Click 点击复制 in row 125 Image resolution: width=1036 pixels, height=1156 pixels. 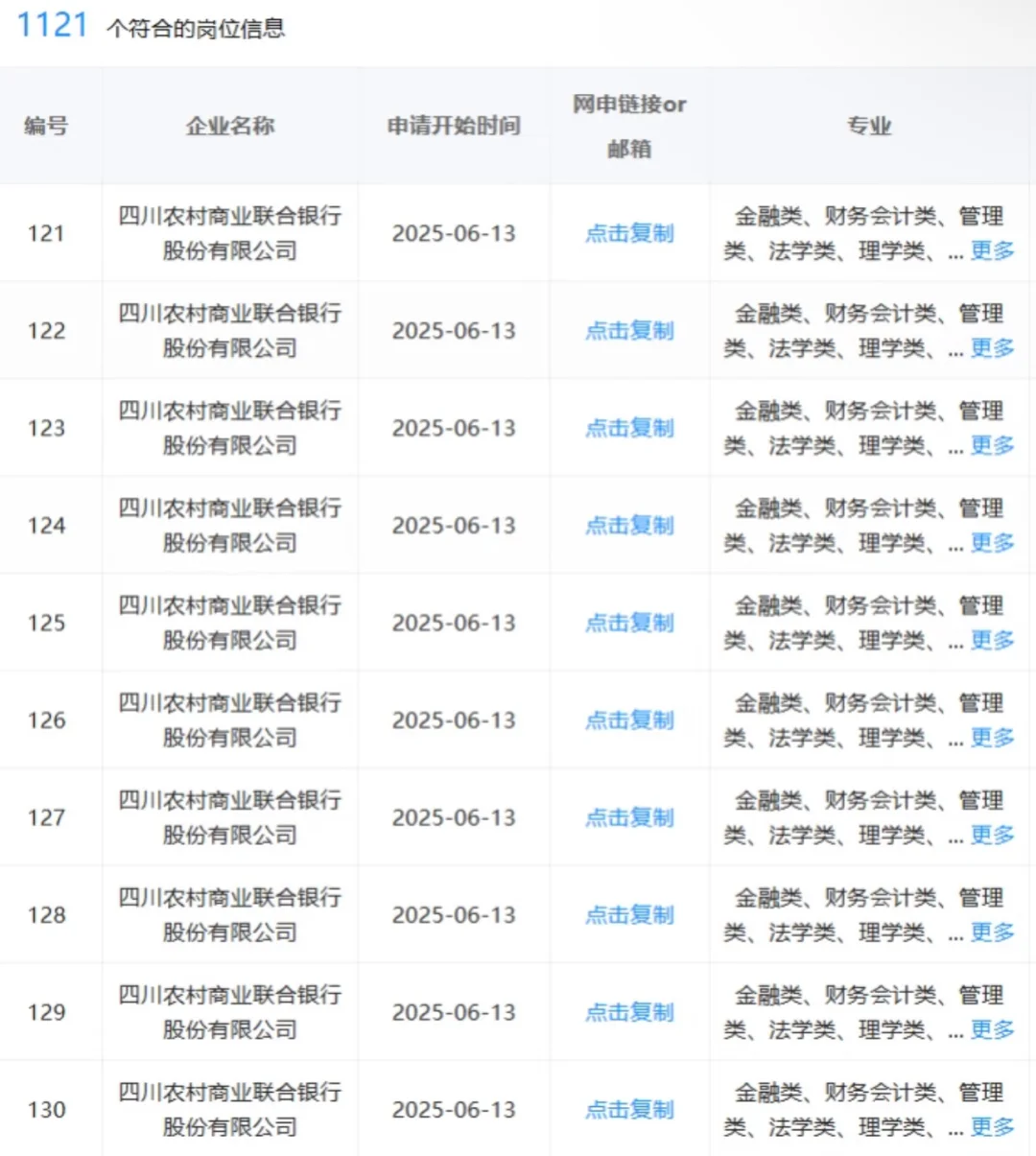(629, 623)
